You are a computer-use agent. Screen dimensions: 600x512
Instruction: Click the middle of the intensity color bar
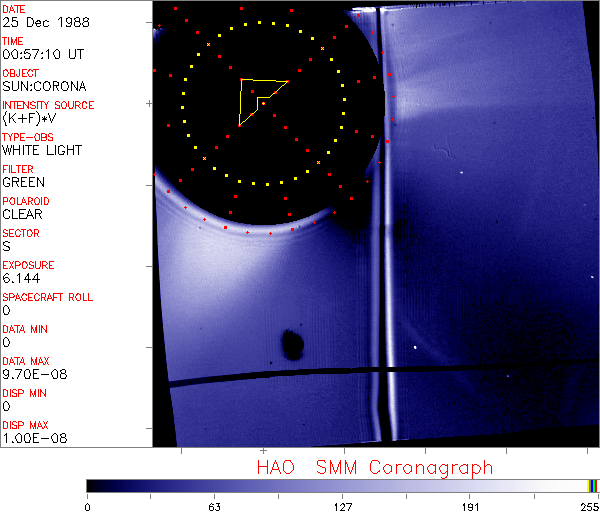342,485
